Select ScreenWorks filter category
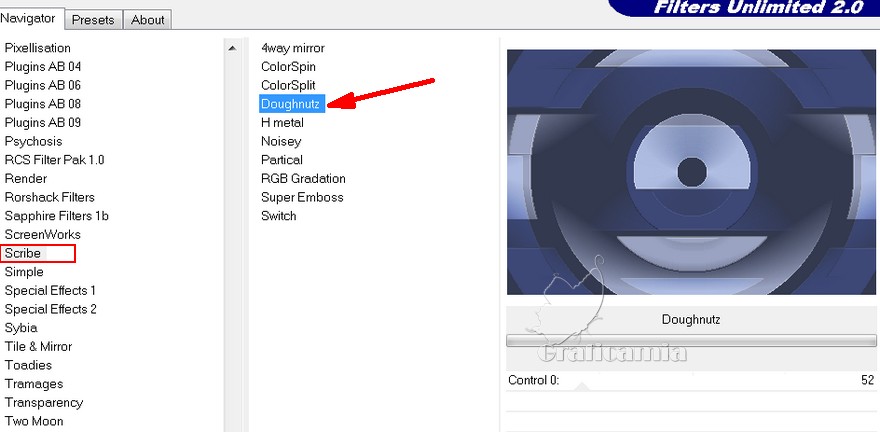Screen dimensions: 880x432 pos(43,235)
